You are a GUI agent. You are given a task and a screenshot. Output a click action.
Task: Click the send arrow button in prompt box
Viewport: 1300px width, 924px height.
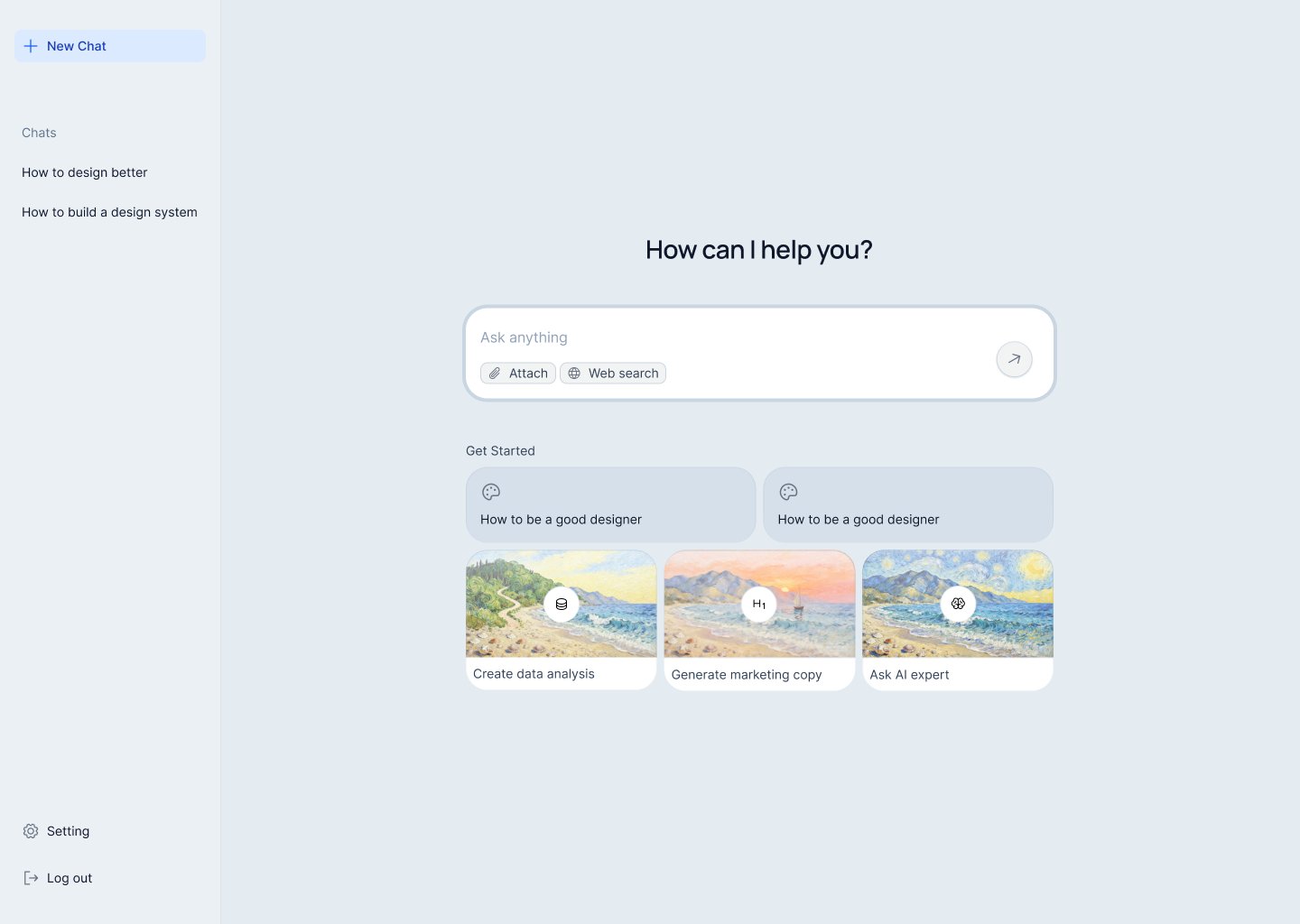coord(1014,359)
